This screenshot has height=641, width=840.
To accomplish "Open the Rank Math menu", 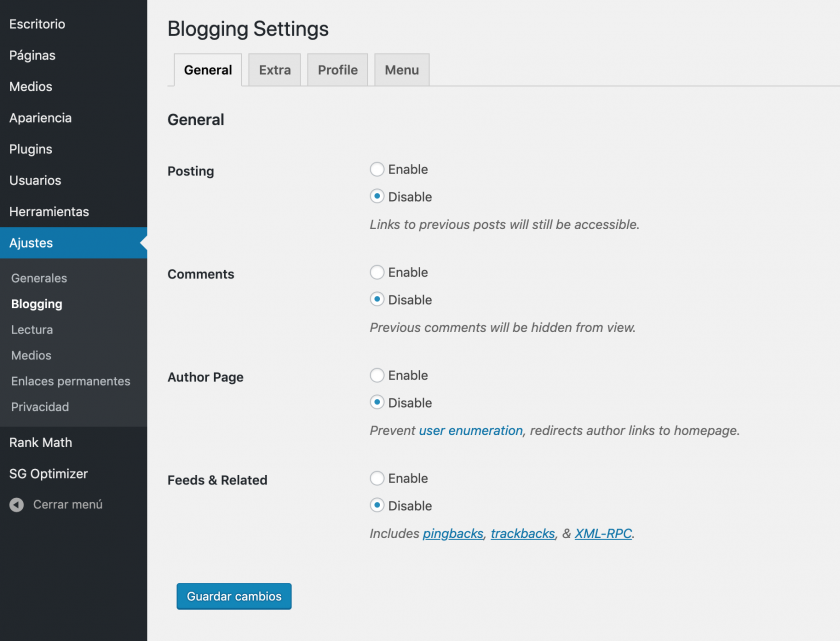I will tap(41, 442).
